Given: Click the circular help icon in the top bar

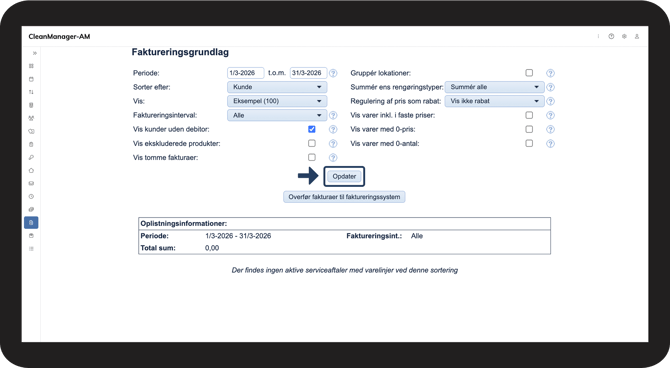Looking at the screenshot, I should coord(611,37).
